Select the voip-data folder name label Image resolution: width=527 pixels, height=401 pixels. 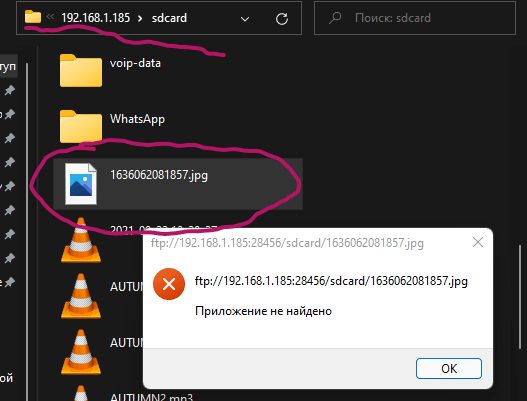[135, 63]
